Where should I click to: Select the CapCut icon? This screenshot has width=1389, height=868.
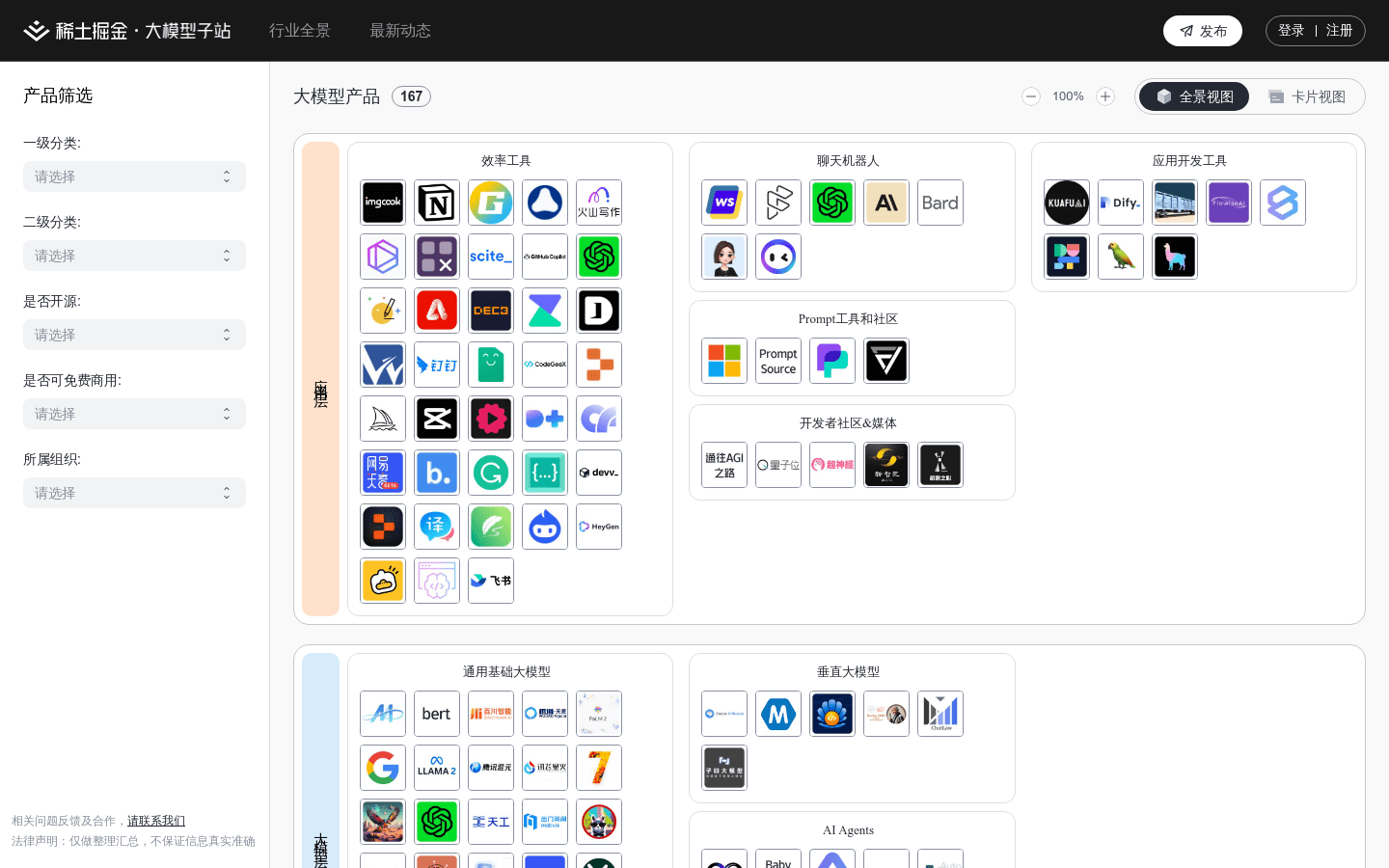437,419
